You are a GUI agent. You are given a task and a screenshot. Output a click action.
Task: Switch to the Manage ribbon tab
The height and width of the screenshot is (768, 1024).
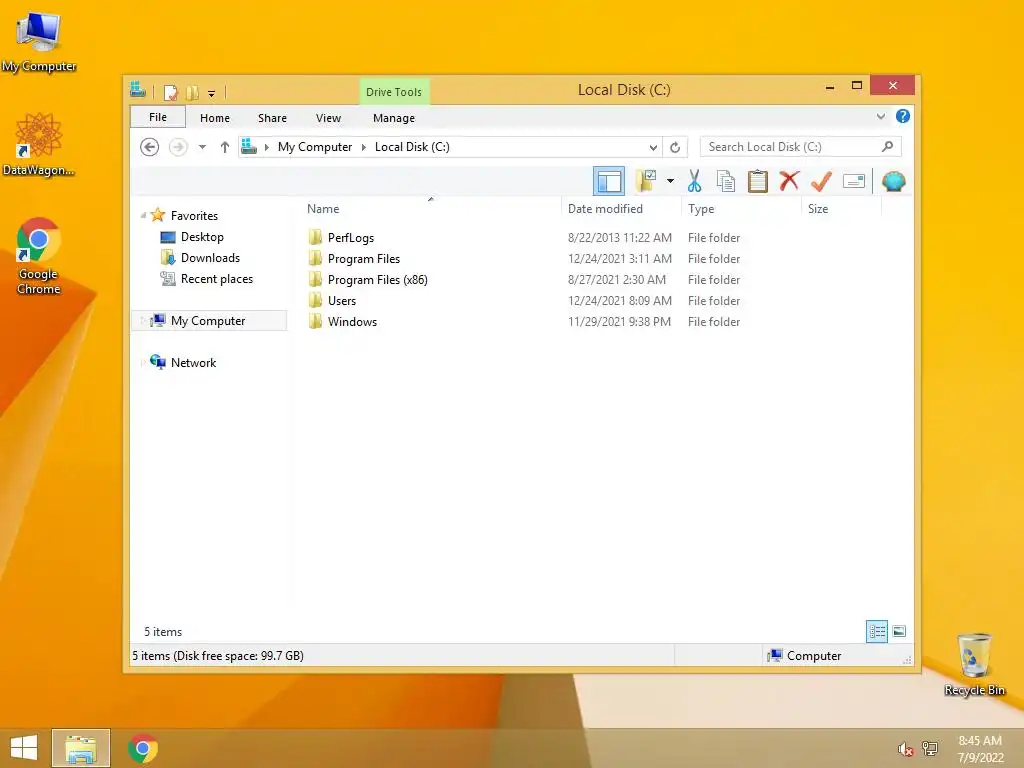394,118
